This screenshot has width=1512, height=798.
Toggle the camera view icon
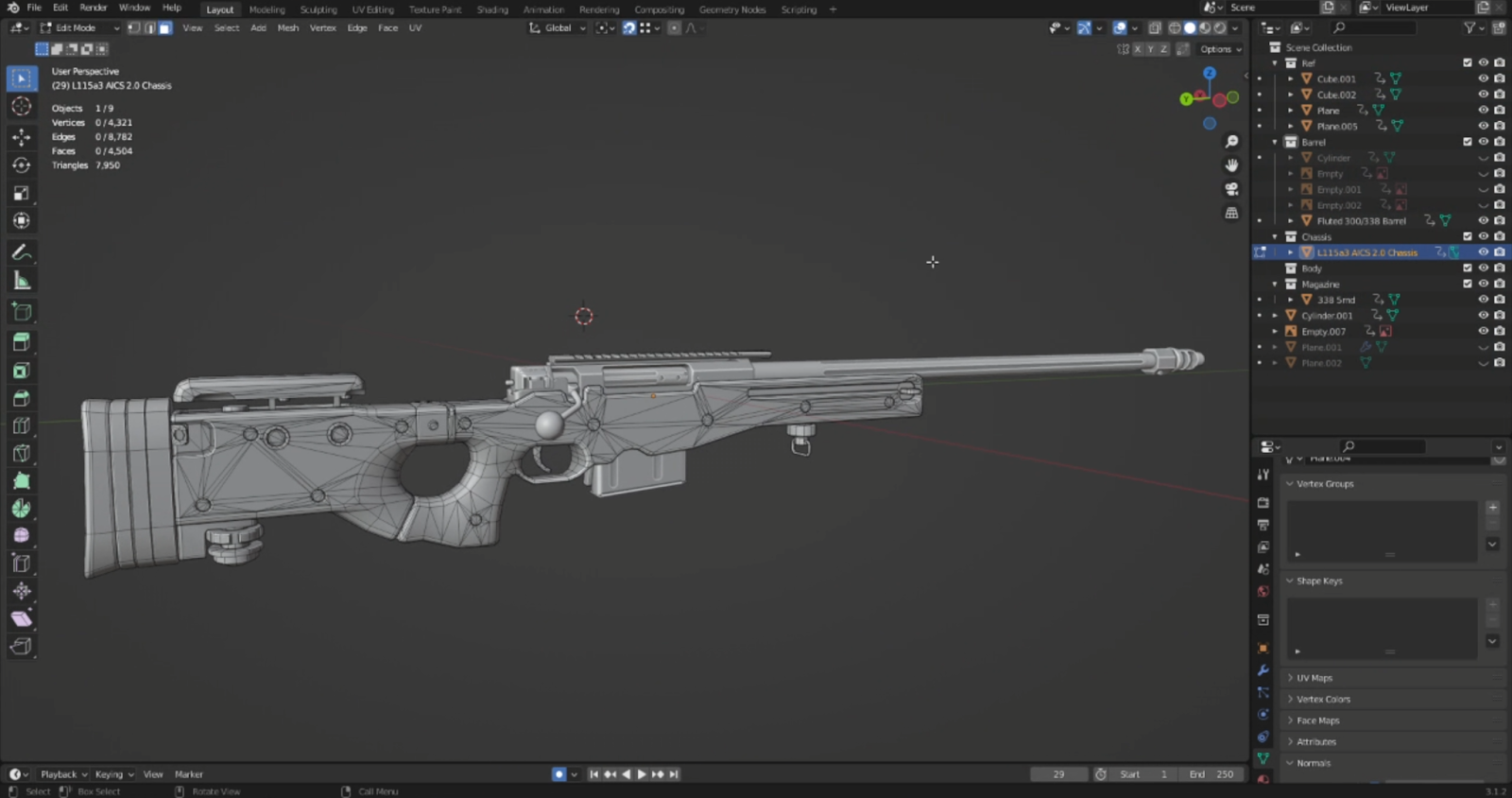pos(1231,189)
